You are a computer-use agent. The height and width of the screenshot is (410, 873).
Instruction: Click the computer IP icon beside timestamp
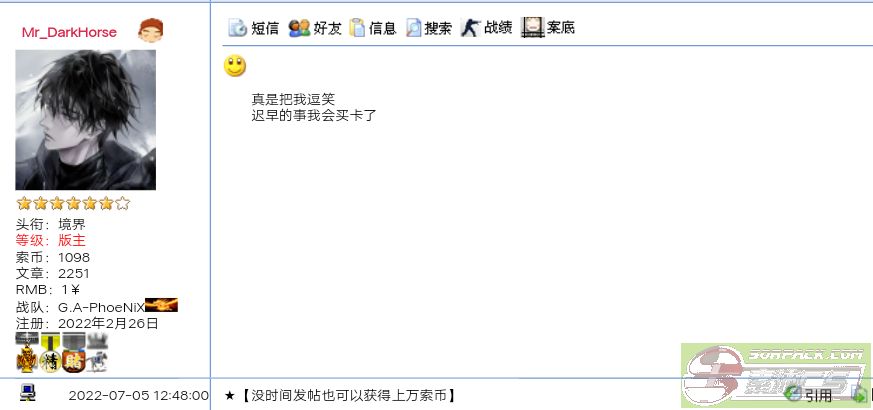27,393
